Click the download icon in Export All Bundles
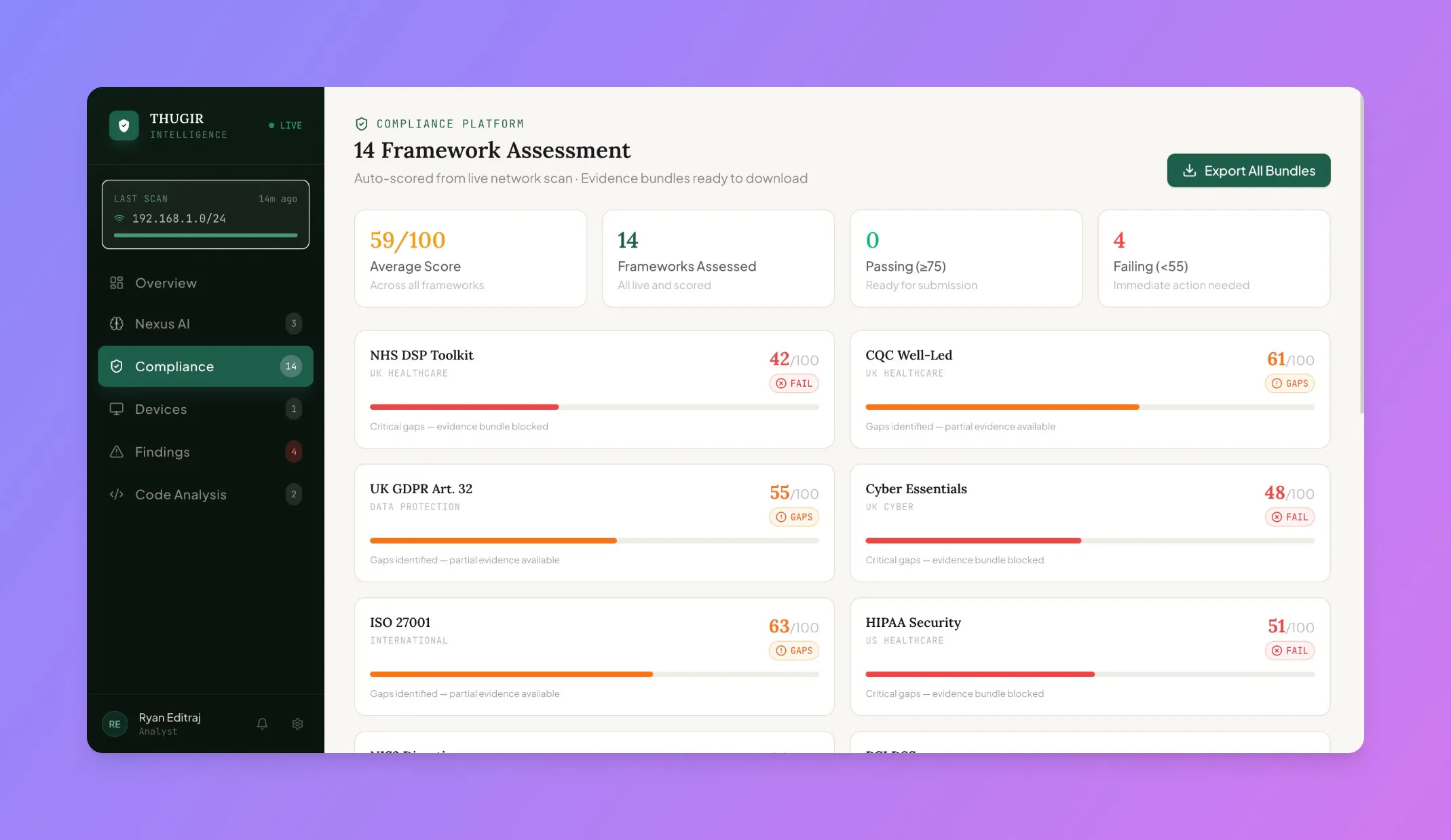Screen dimensions: 1451x840 click(x=1190, y=170)
